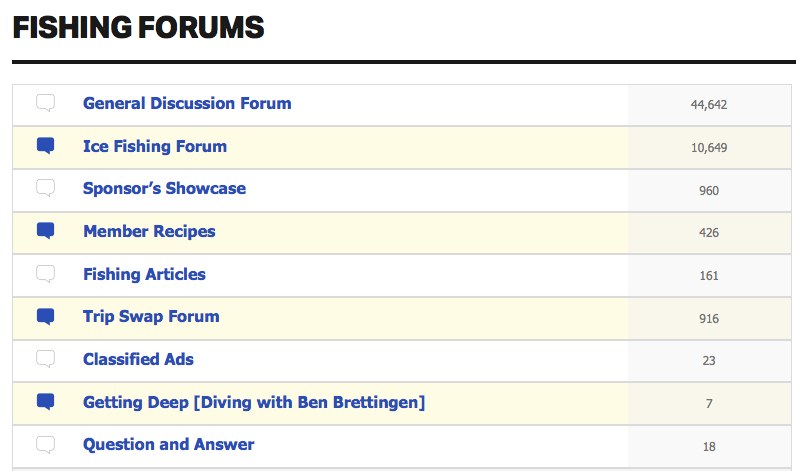
Task: Open Getting Deep diving forum link
Action: pos(254,402)
